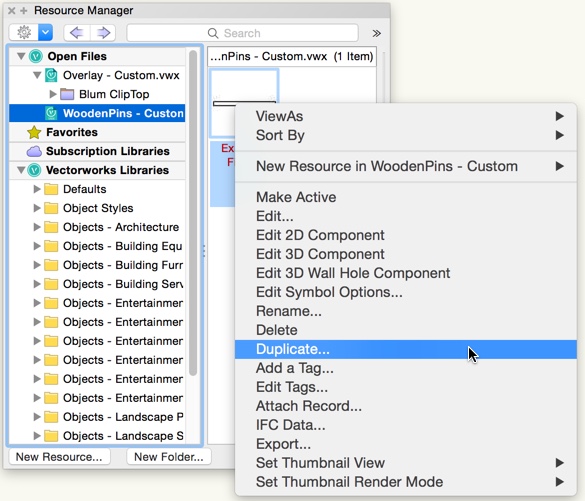The image size is (585, 501).
Task: Go back with the left arrow button
Action: coord(76,33)
